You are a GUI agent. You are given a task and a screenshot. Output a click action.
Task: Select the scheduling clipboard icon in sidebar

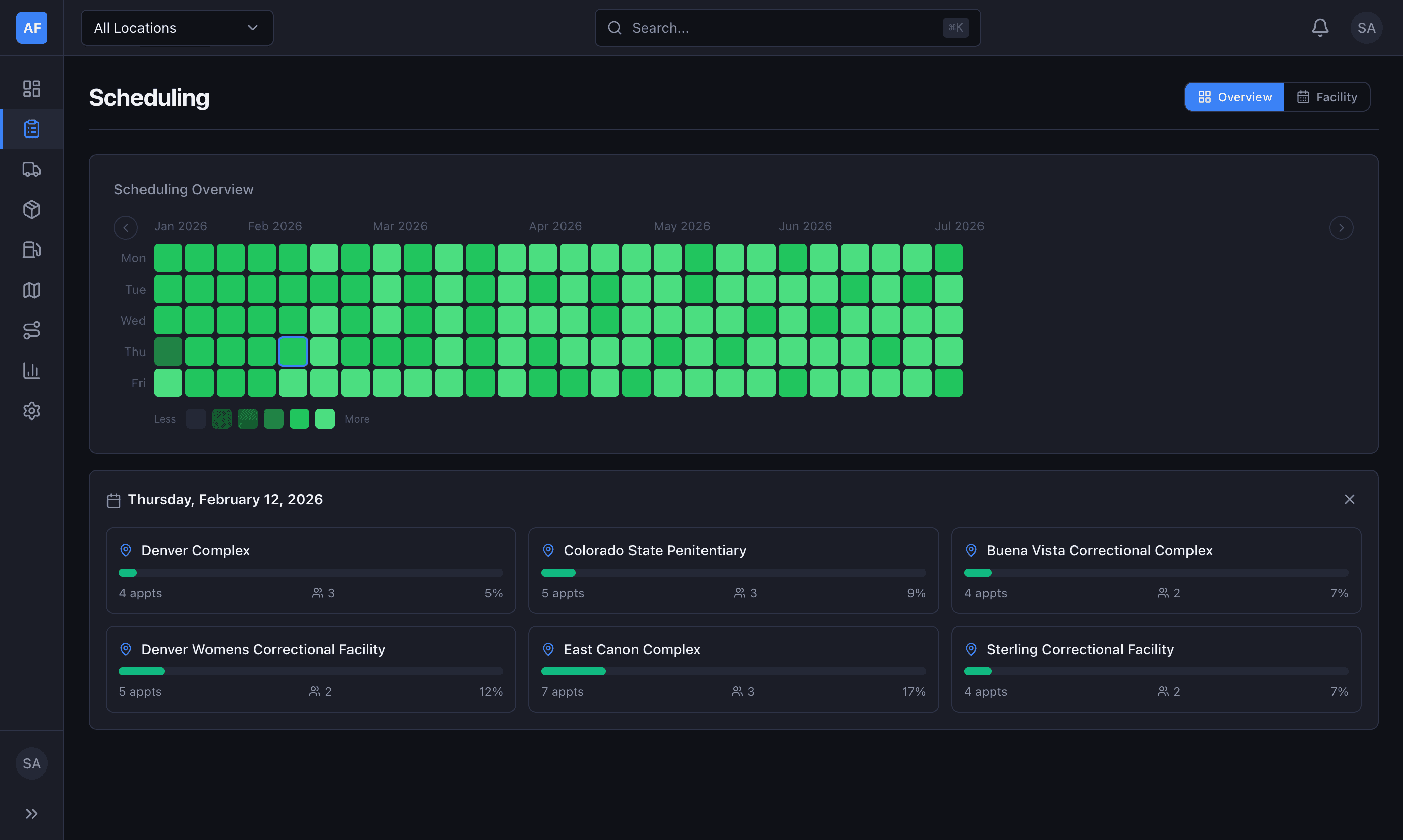32,129
